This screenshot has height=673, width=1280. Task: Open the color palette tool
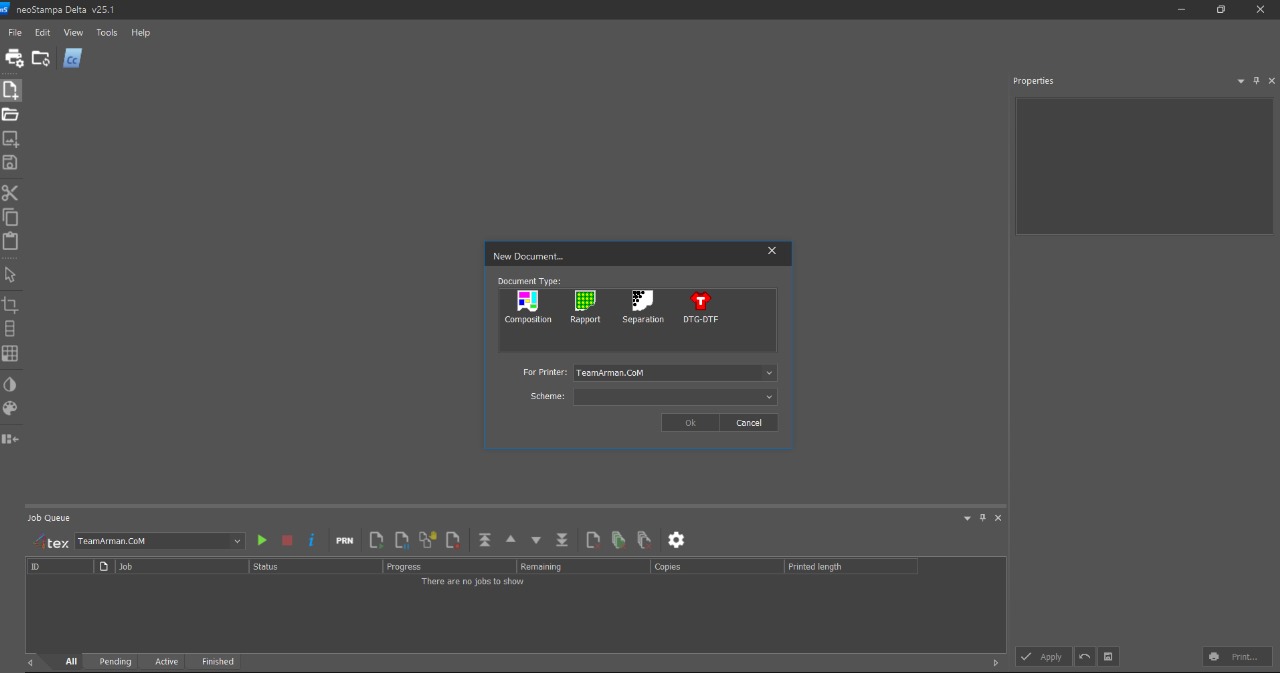point(10,408)
